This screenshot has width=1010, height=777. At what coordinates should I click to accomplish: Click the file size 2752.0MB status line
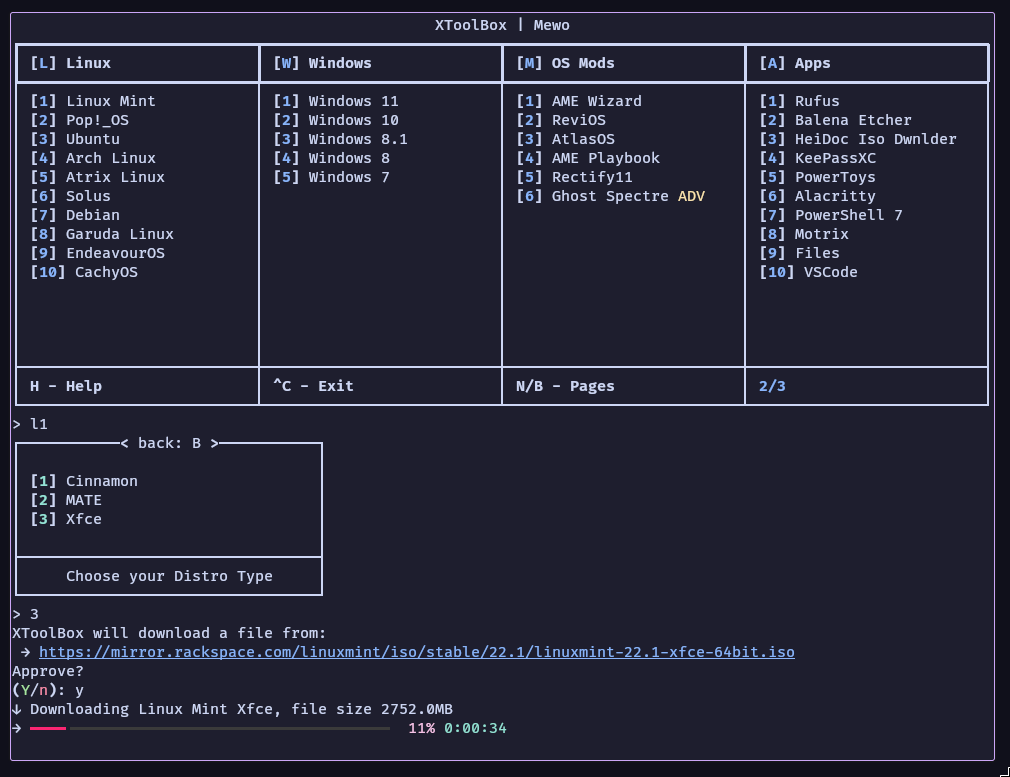(x=233, y=709)
